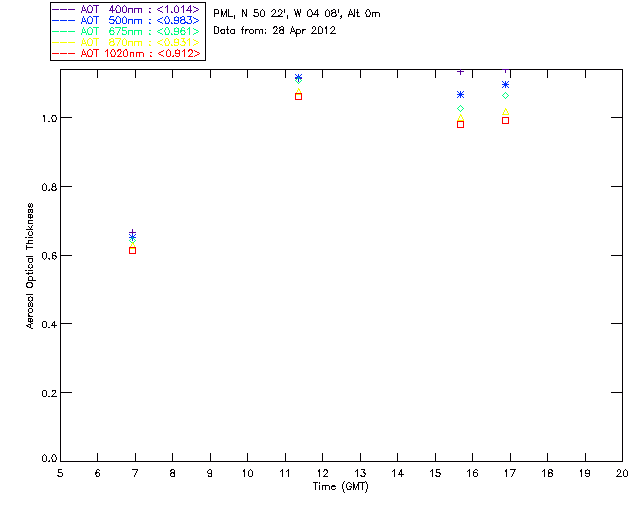Click the yellow triangle marker between times 11 and 12

click(x=298, y=91)
